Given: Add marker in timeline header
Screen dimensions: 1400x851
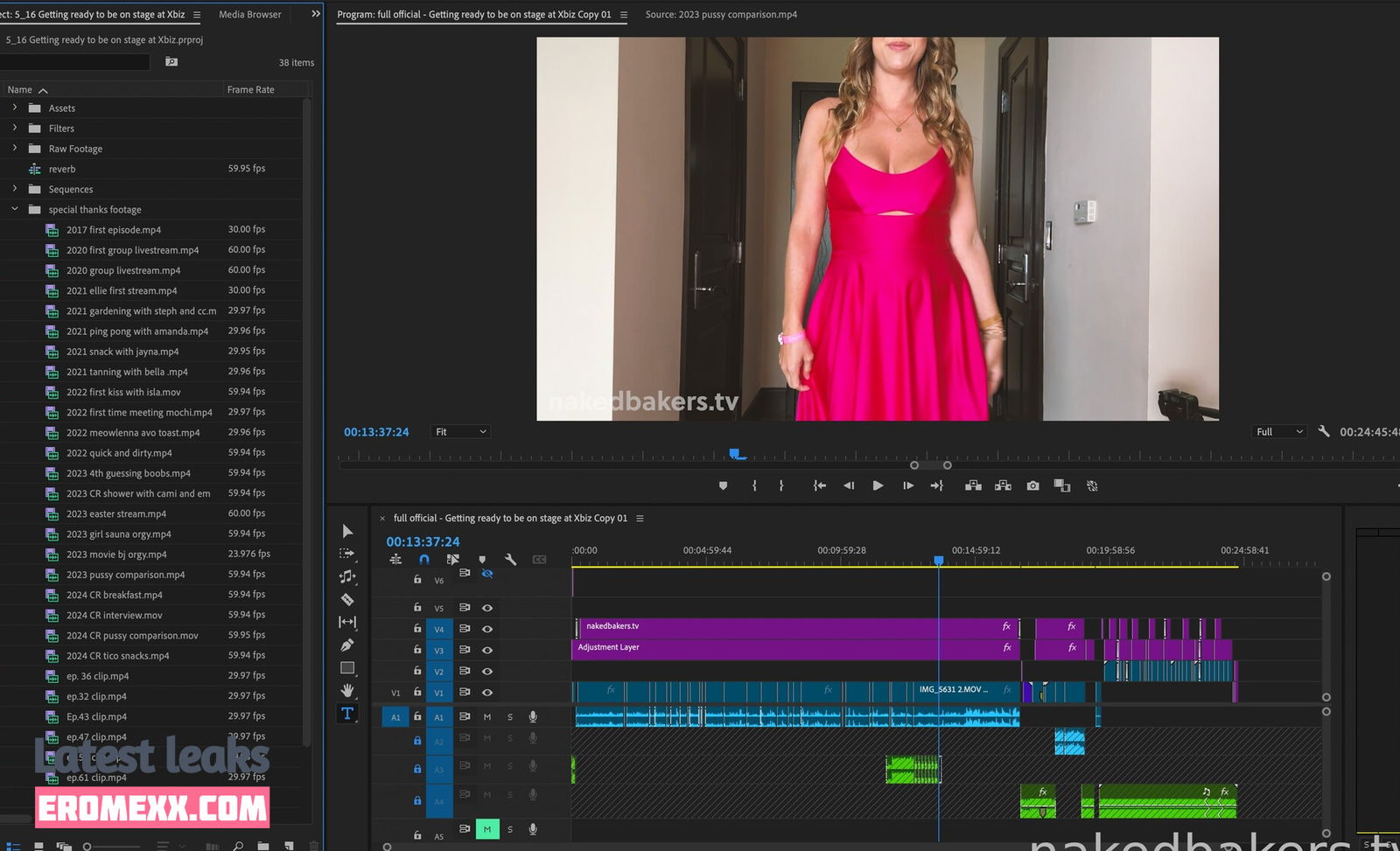Looking at the screenshot, I should 482,559.
